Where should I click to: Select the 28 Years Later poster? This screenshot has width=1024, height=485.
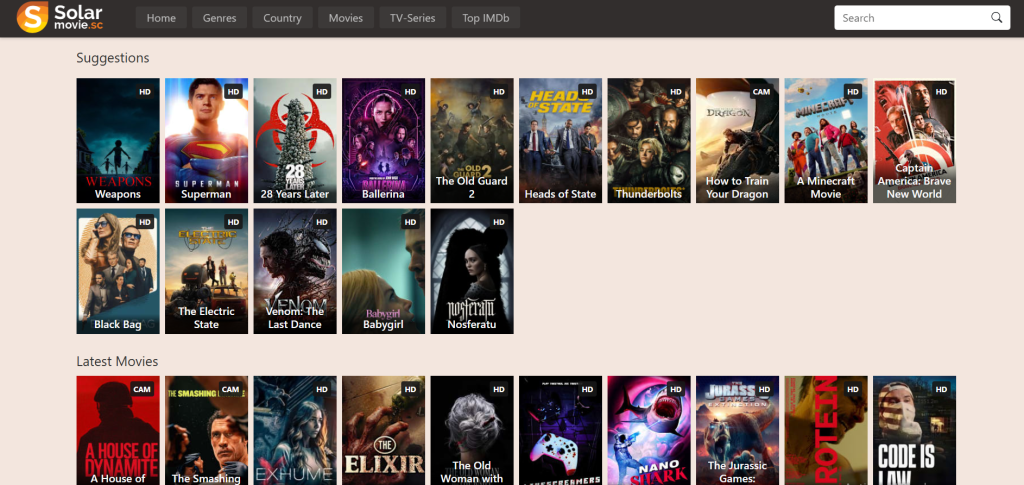tap(295, 140)
